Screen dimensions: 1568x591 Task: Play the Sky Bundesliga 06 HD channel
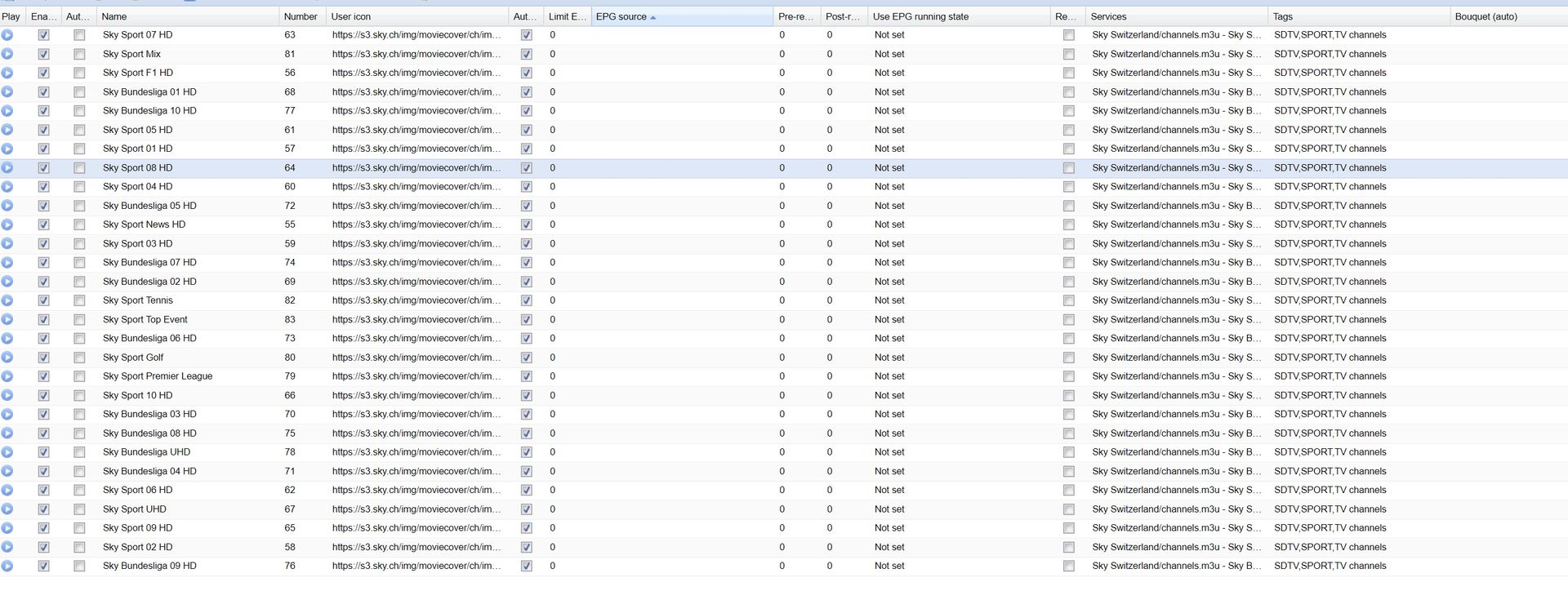pyautogui.click(x=7, y=339)
